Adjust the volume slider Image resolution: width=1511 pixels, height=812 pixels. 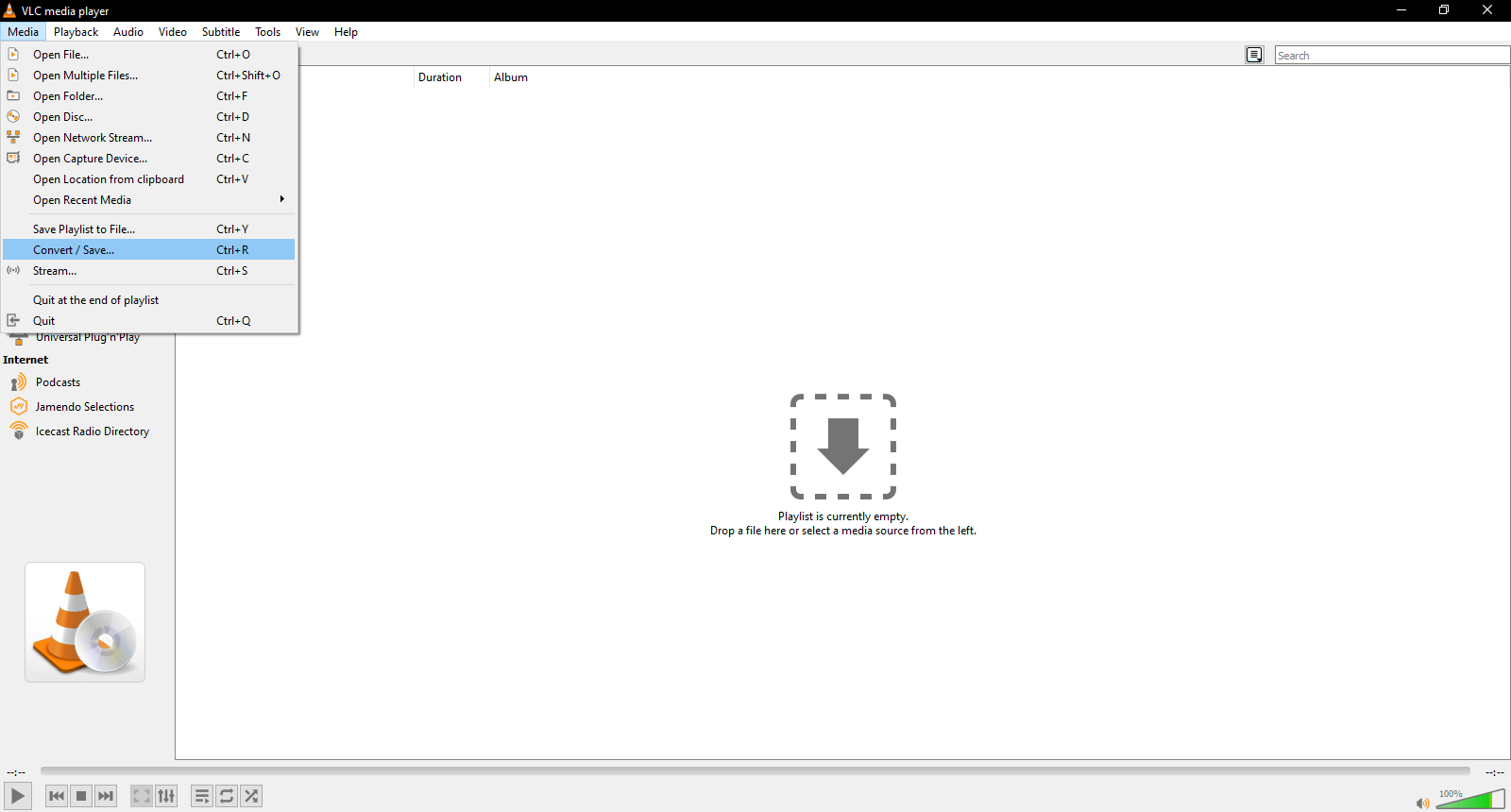(x=1470, y=800)
